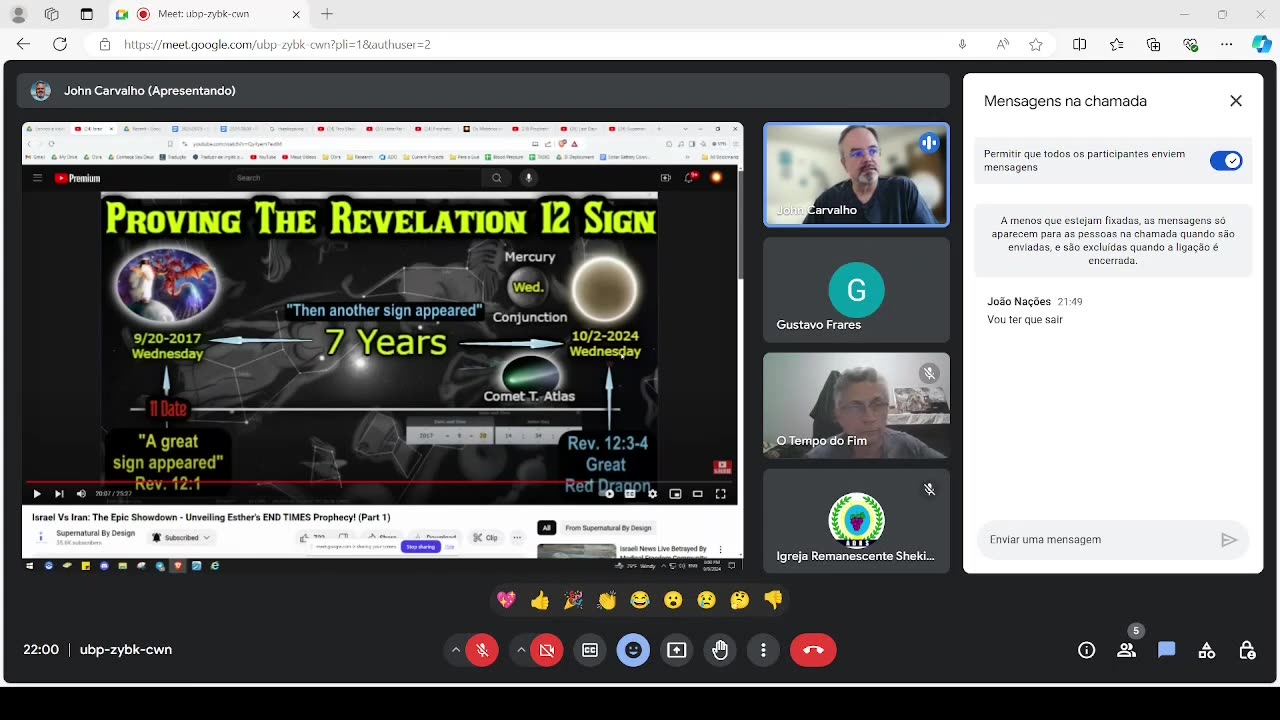
Task: Click the meeting code ubp-zybk-cwn text
Action: [126, 650]
